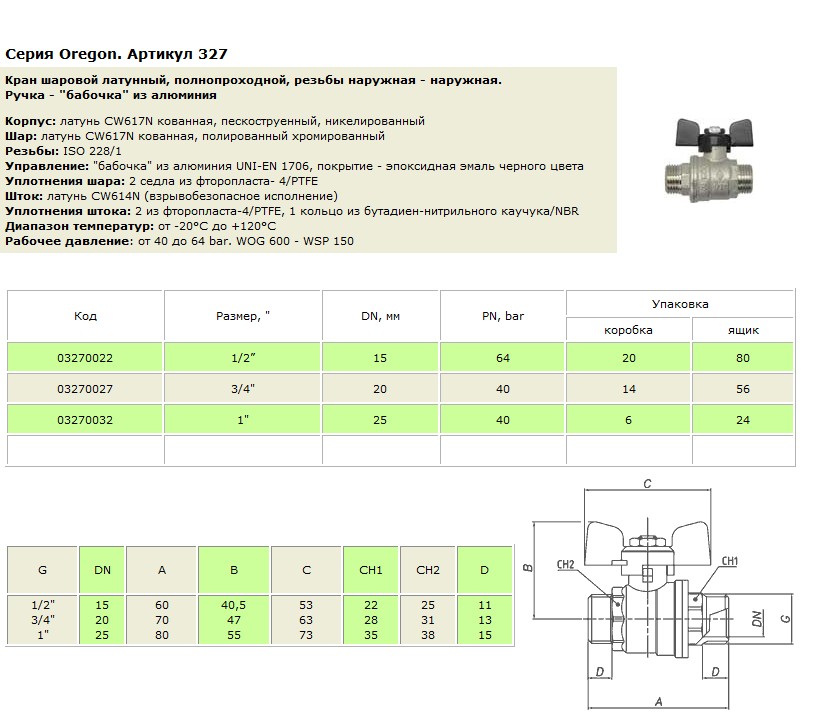814x726 pixels.
Task: Click the 1/2" size cell in the first row
Action: tap(243, 358)
